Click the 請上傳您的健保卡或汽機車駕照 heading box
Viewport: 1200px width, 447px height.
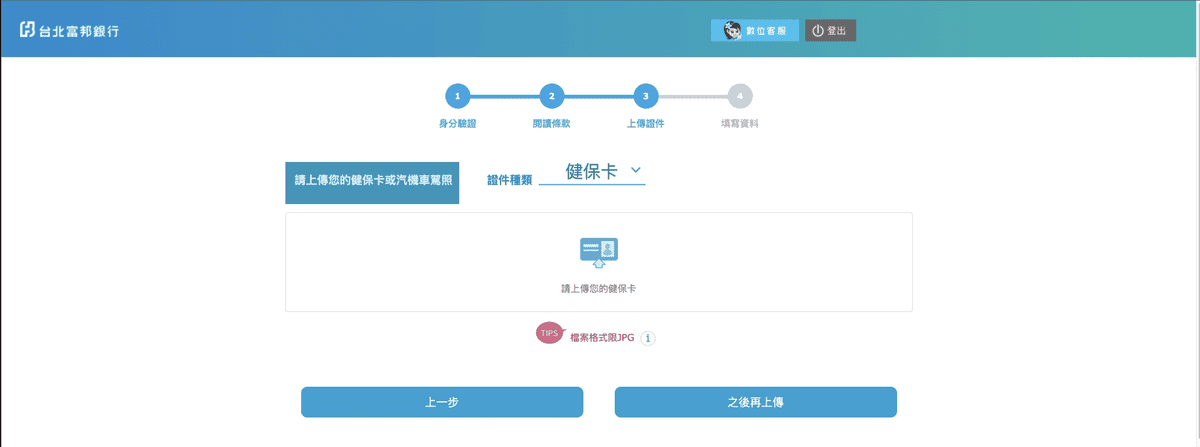372,182
